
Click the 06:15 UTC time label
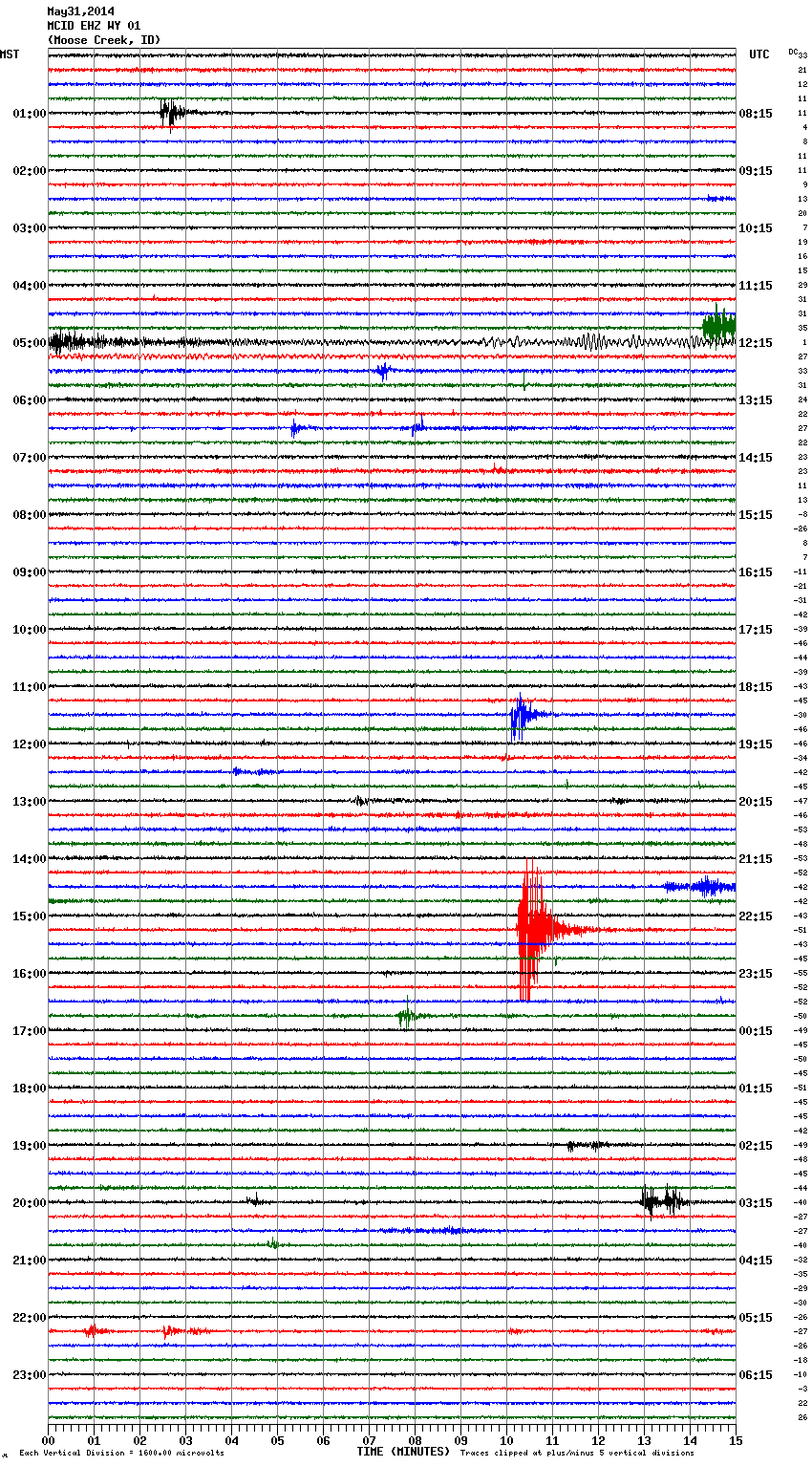756,1375
